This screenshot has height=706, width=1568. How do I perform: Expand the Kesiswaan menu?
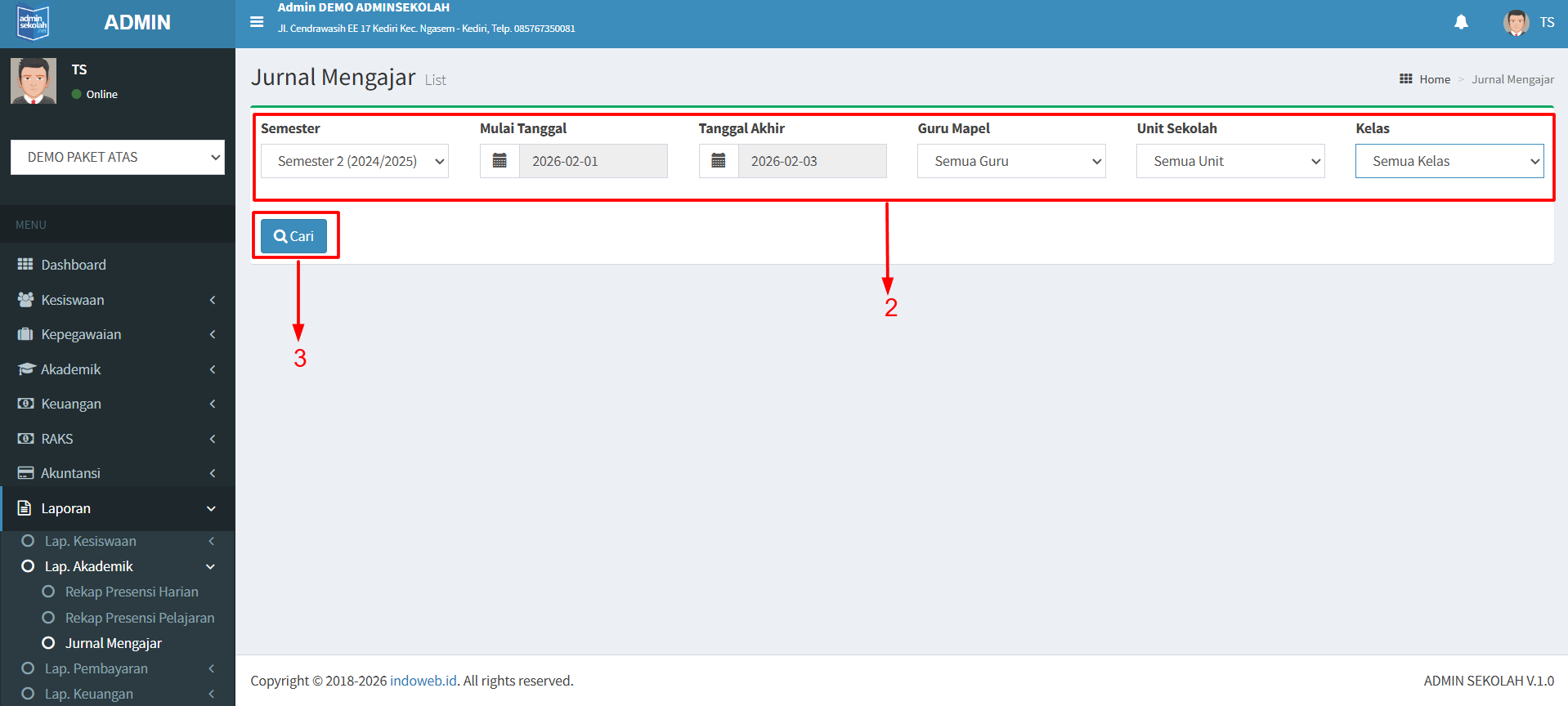pos(73,300)
